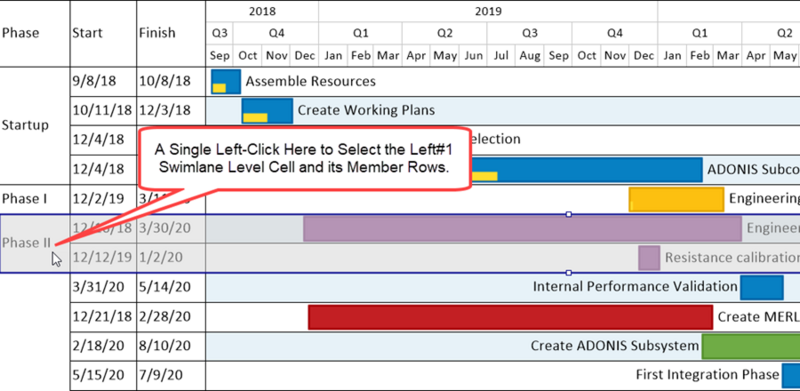Viewport: 800px width, 391px height.
Task: Click the Nov month cell in 2018
Action: (276, 56)
